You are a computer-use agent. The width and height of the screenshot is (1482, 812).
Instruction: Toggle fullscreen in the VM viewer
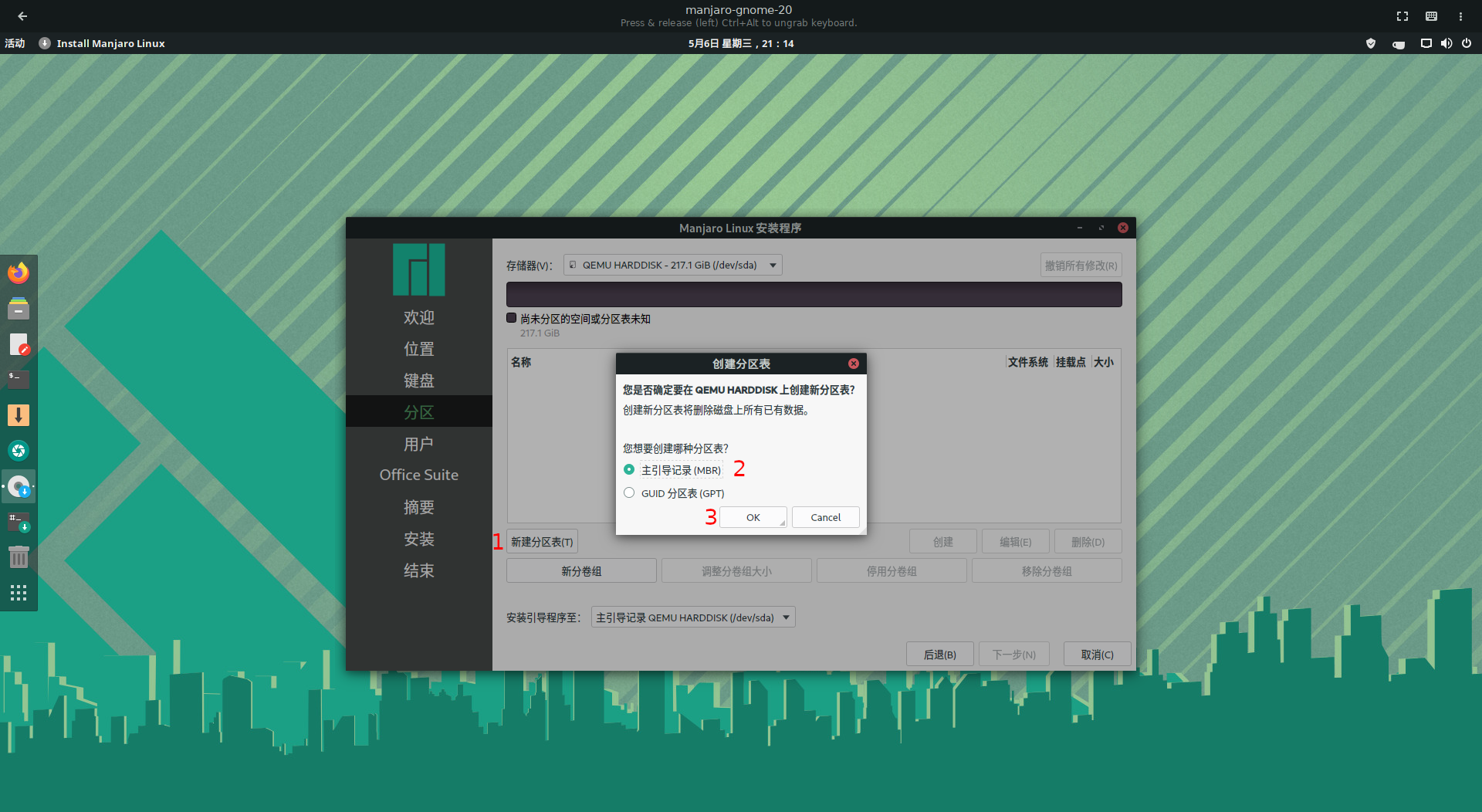pos(1402,15)
